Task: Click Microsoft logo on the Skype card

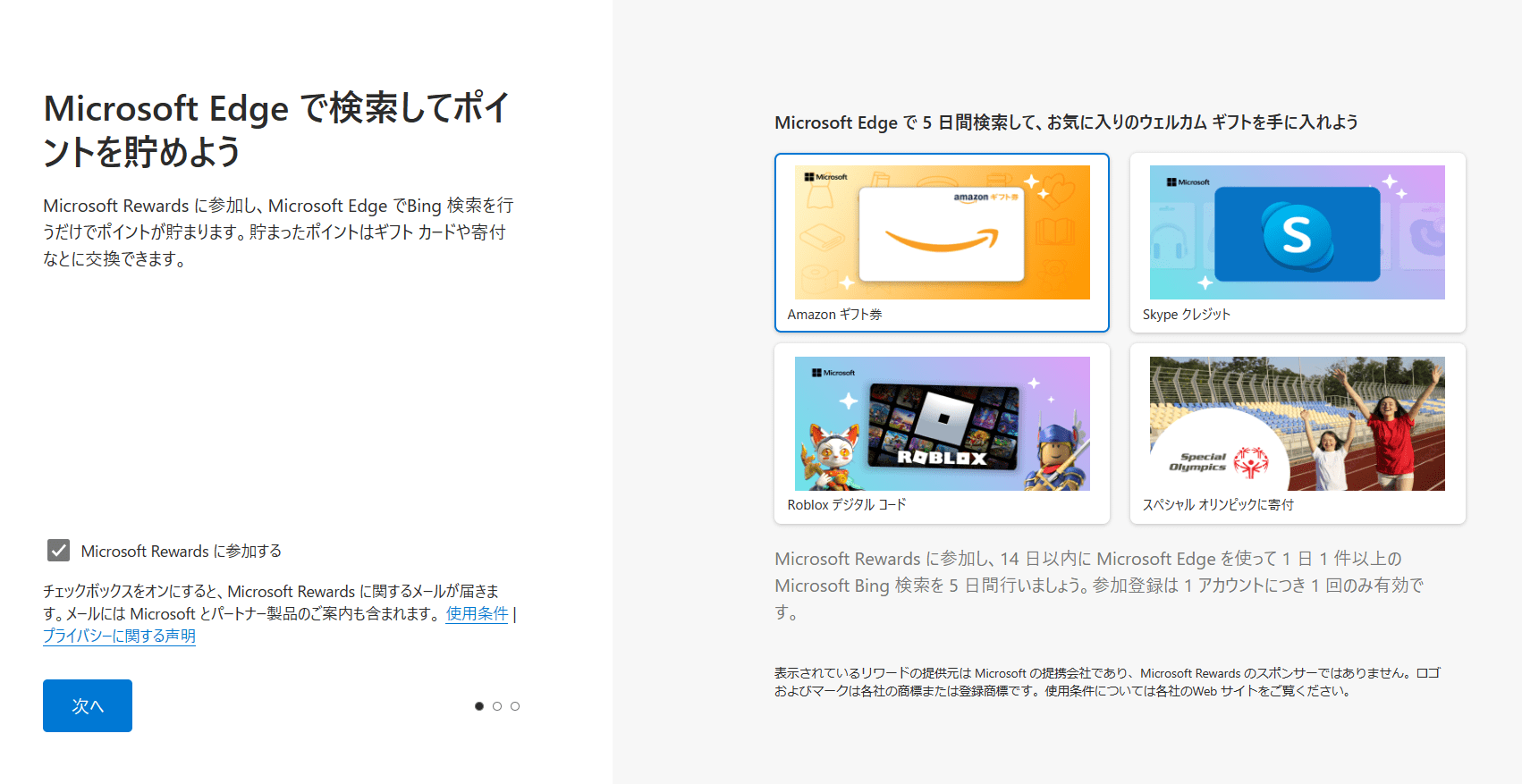Action: coord(1188,181)
